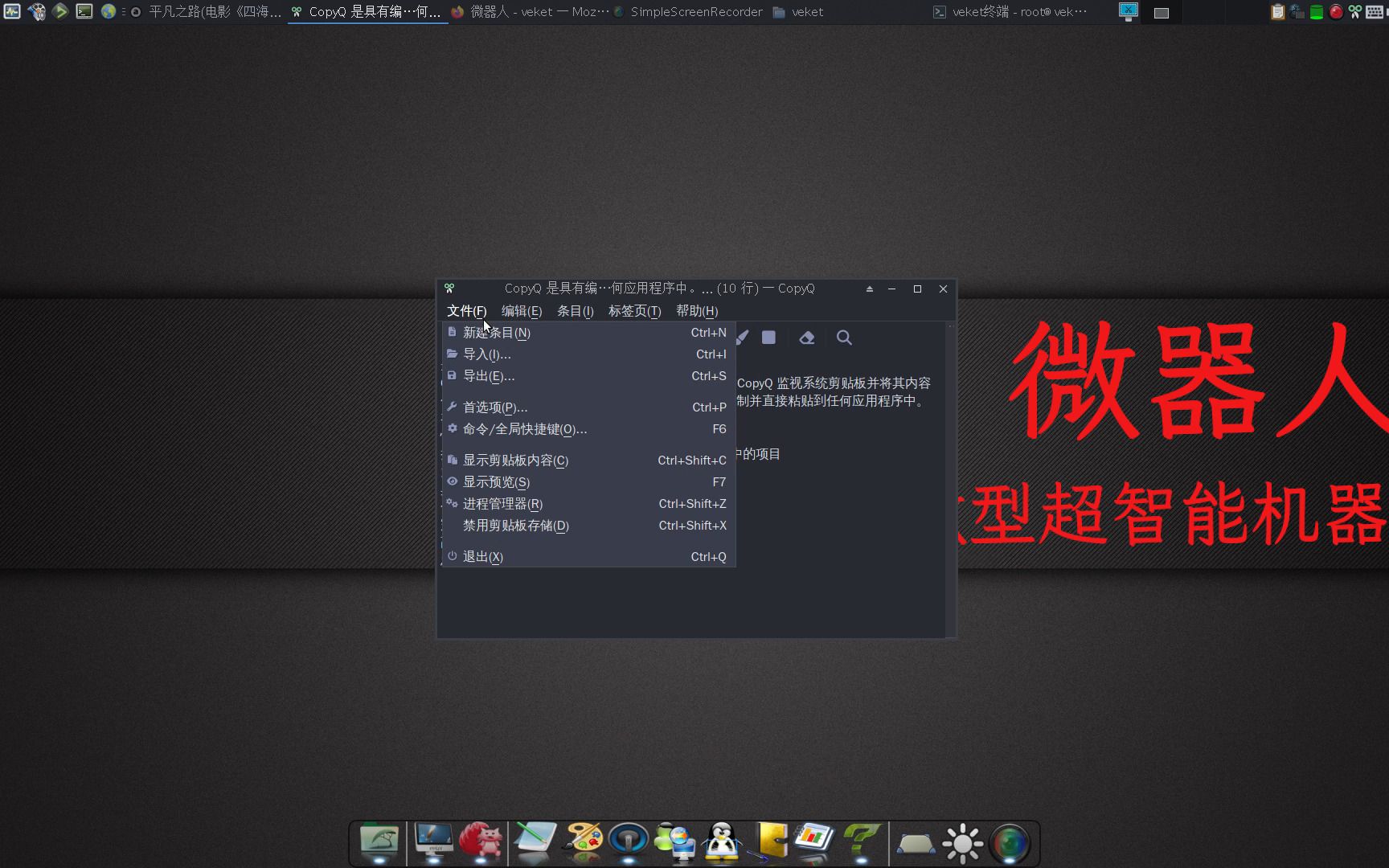
Task: Open the Tux penguin dock icon
Action: click(x=721, y=841)
